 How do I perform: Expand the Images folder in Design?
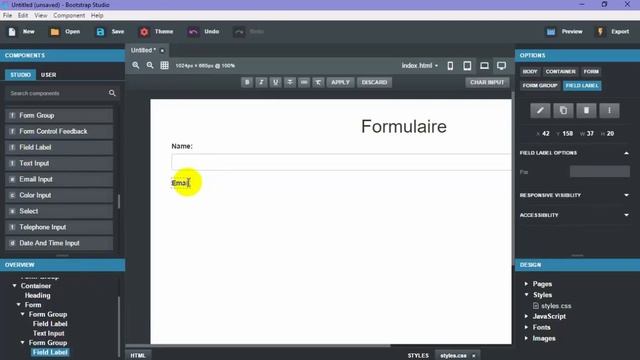click(x=526, y=338)
